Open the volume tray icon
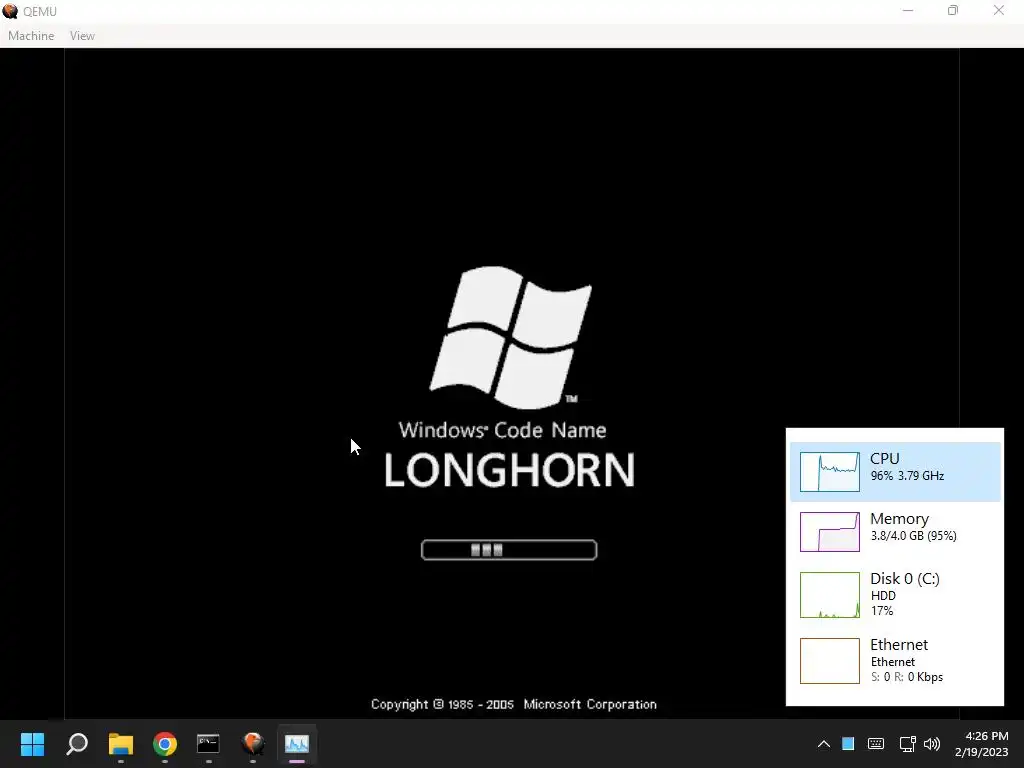Image resolution: width=1024 pixels, height=768 pixels. click(932, 744)
